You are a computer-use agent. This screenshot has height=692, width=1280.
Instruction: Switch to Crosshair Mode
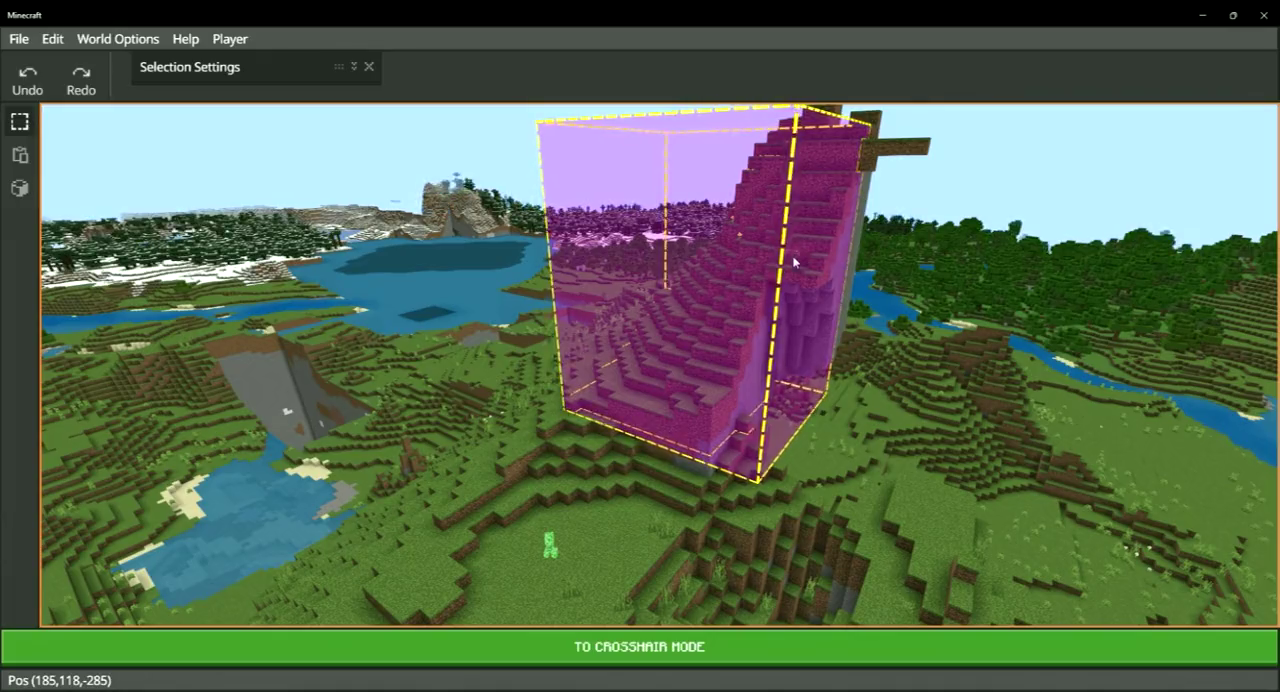pyautogui.click(x=640, y=647)
